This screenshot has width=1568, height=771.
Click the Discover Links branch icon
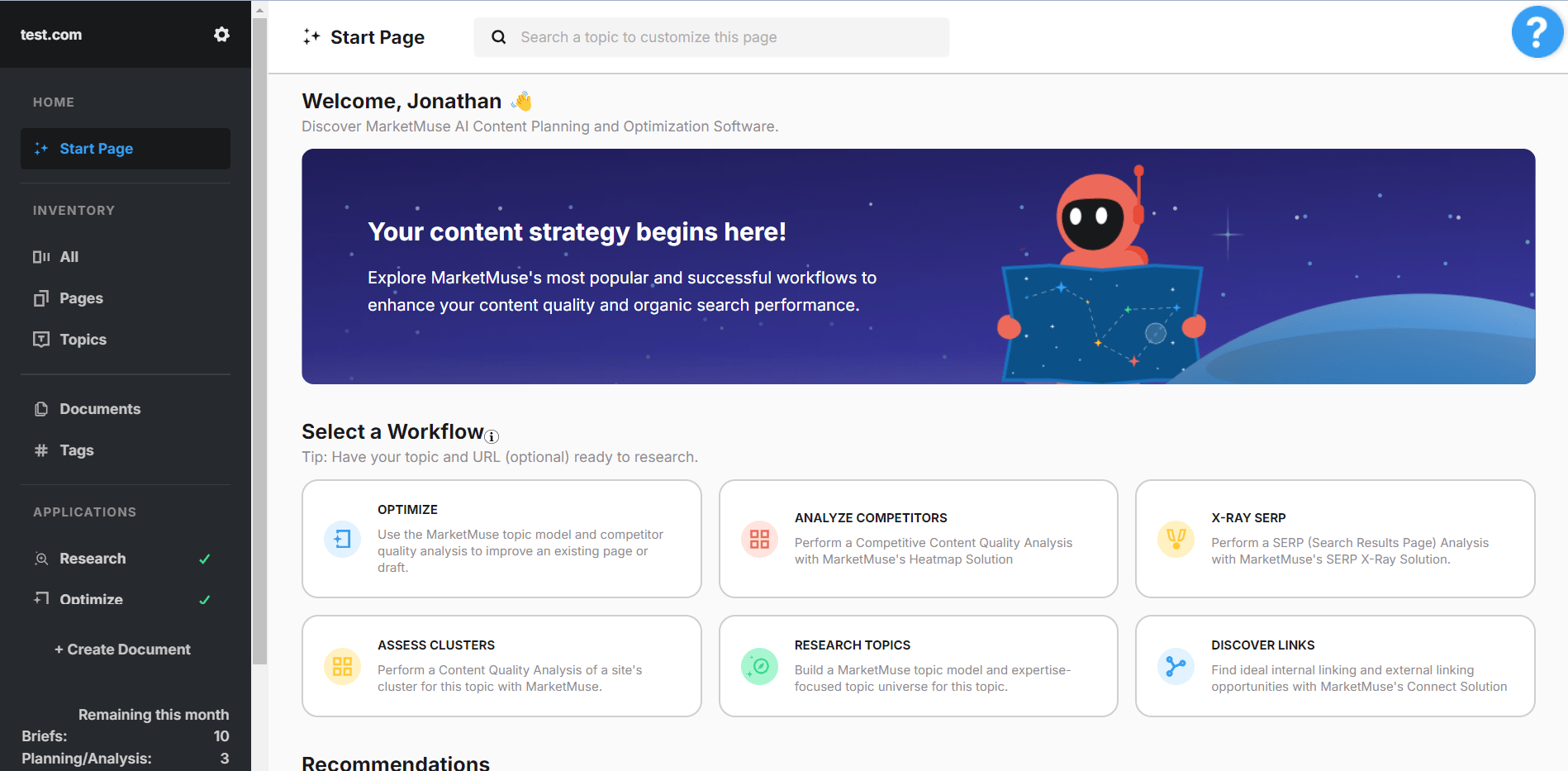coord(1176,667)
